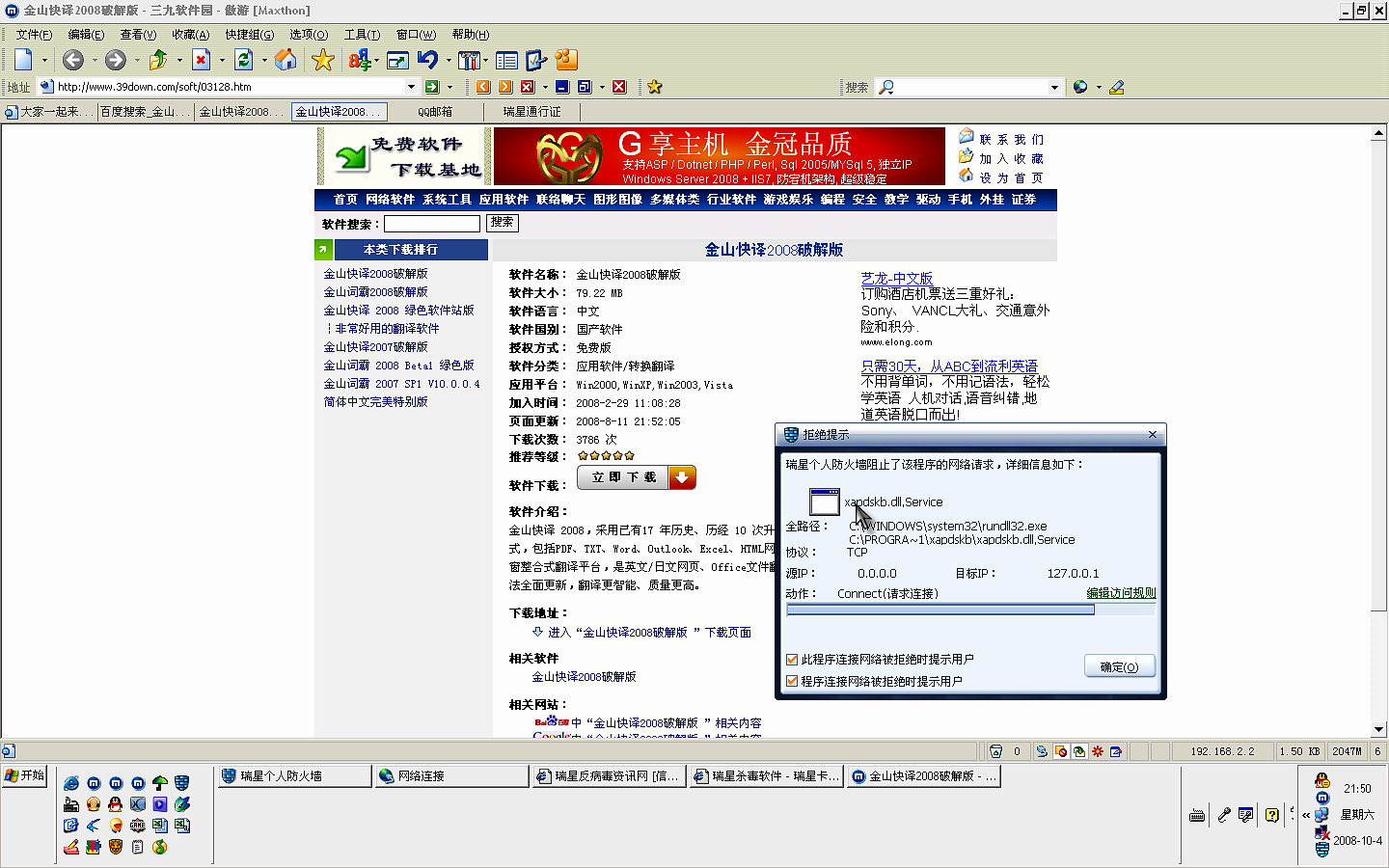
Task: Click the page vertical scrollbar down arrow
Action: click(1379, 729)
